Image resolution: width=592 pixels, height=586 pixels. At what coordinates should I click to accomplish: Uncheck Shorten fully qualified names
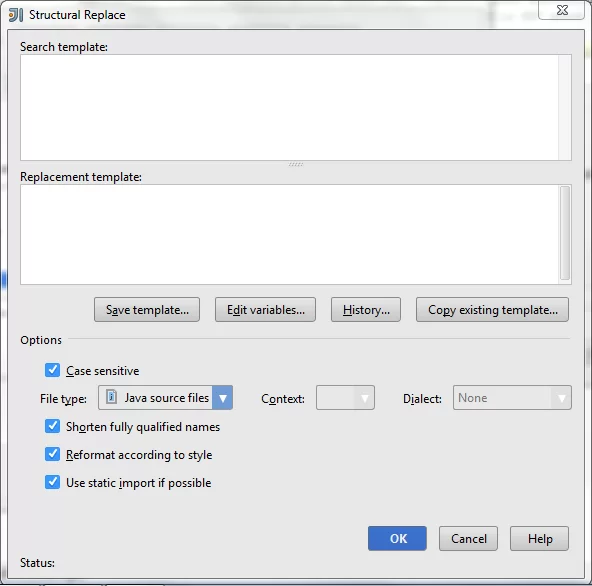tap(52, 426)
